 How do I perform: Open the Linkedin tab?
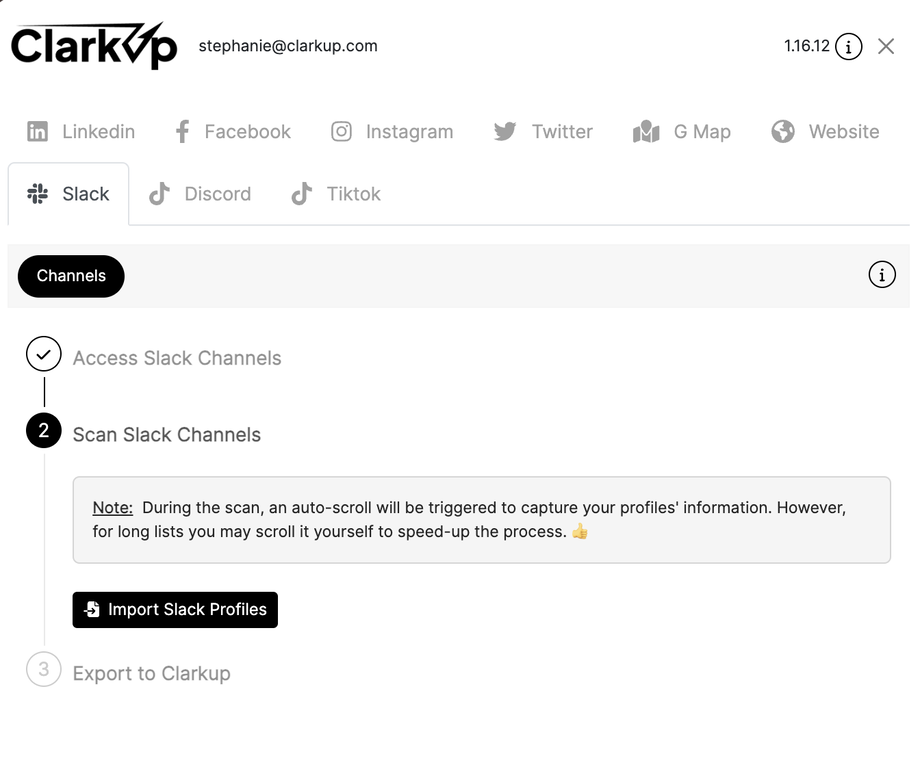click(81, 131)
